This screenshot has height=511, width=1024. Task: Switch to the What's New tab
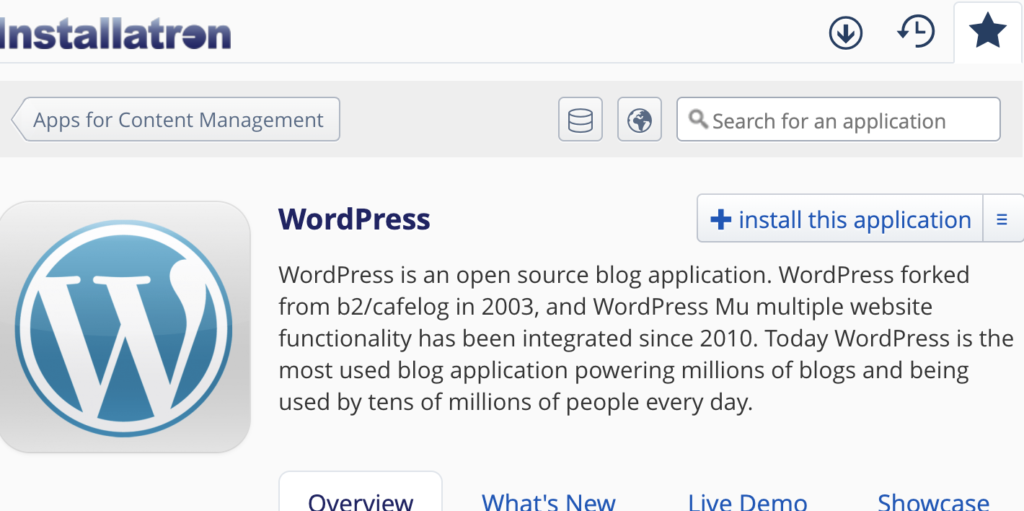pos(549,502)
